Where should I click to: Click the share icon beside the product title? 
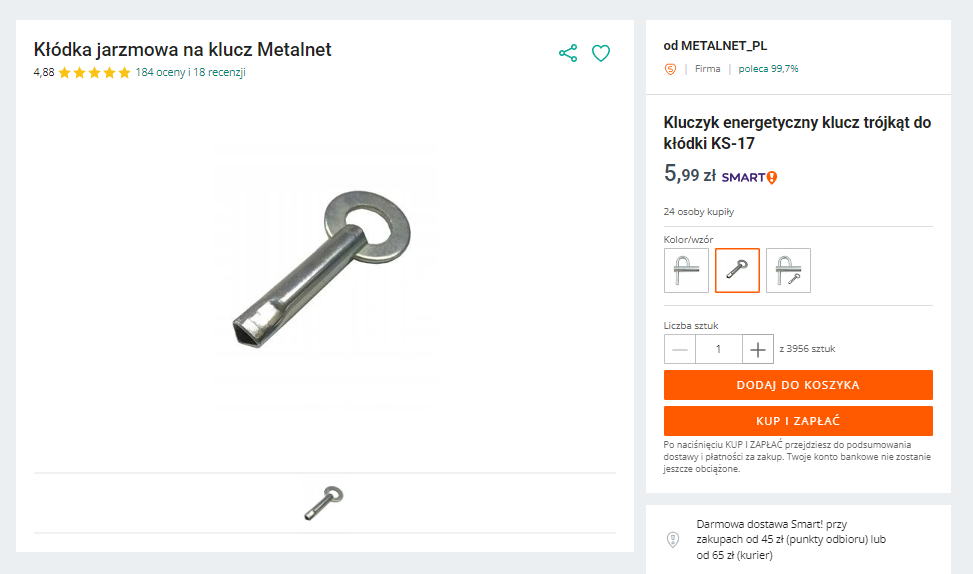click(x=568, y=53)
